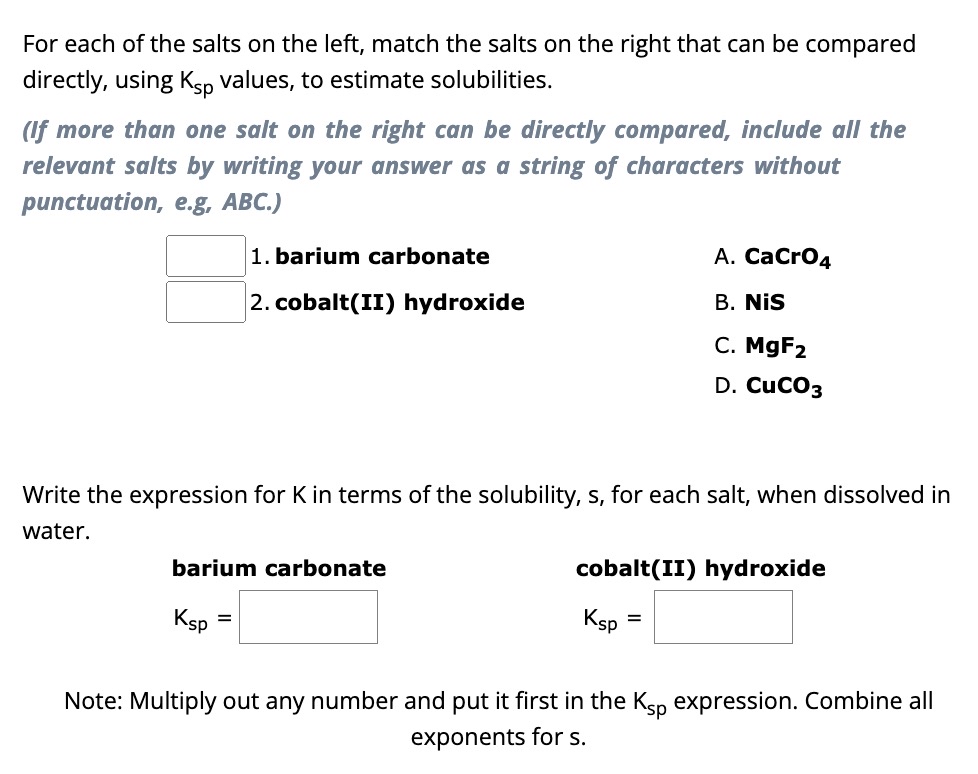Click the answer box for cobalt(II) hydroxide
Screen dimensions: 978x774
204,302
